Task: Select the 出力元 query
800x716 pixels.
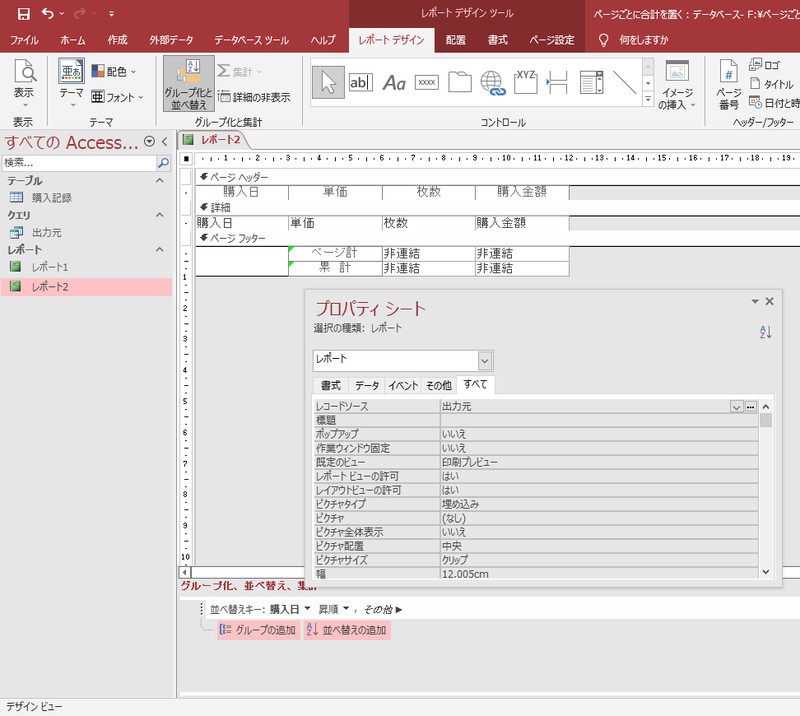Action: (x=46, y=233)
